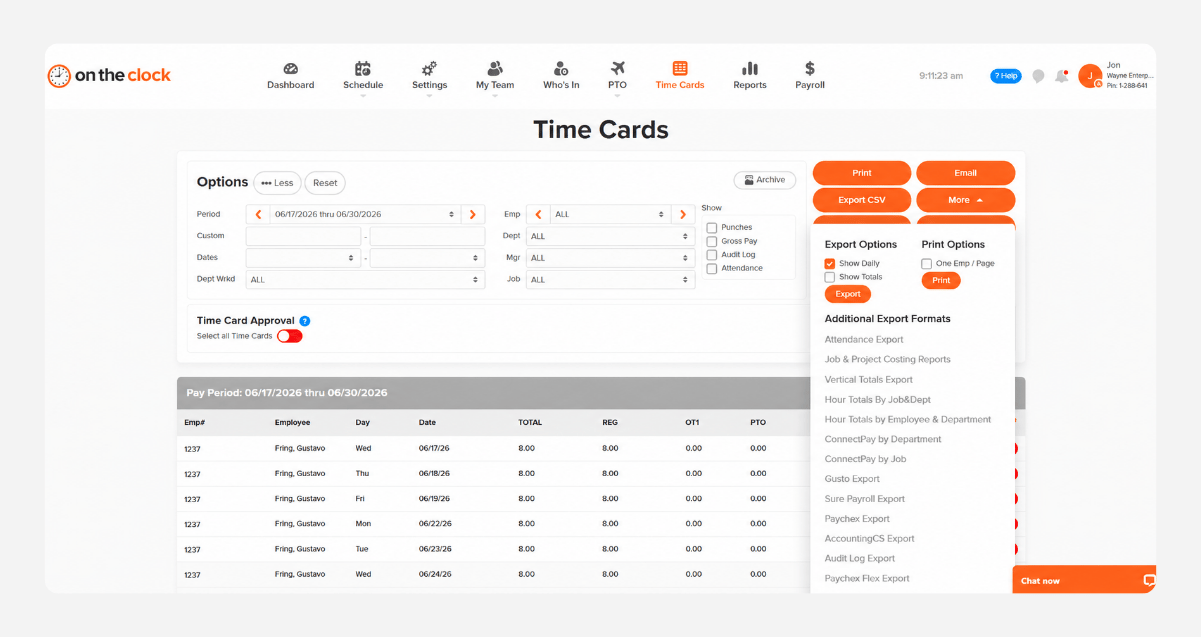This screenshot has height=637, width=1201.
Task: Click the Reset options button
Action: pyautogui.click(x=325, y=183)
